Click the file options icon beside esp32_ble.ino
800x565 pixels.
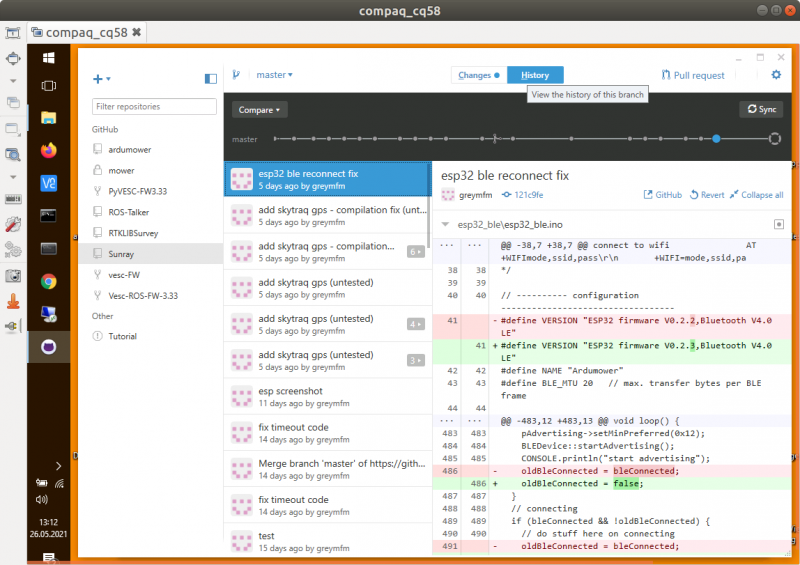(x=779, y=224)
